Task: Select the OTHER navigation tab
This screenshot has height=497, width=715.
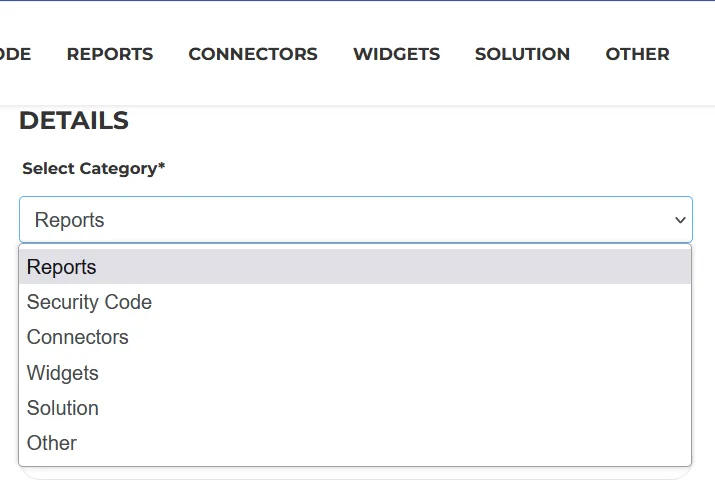Action: [637, 54]
